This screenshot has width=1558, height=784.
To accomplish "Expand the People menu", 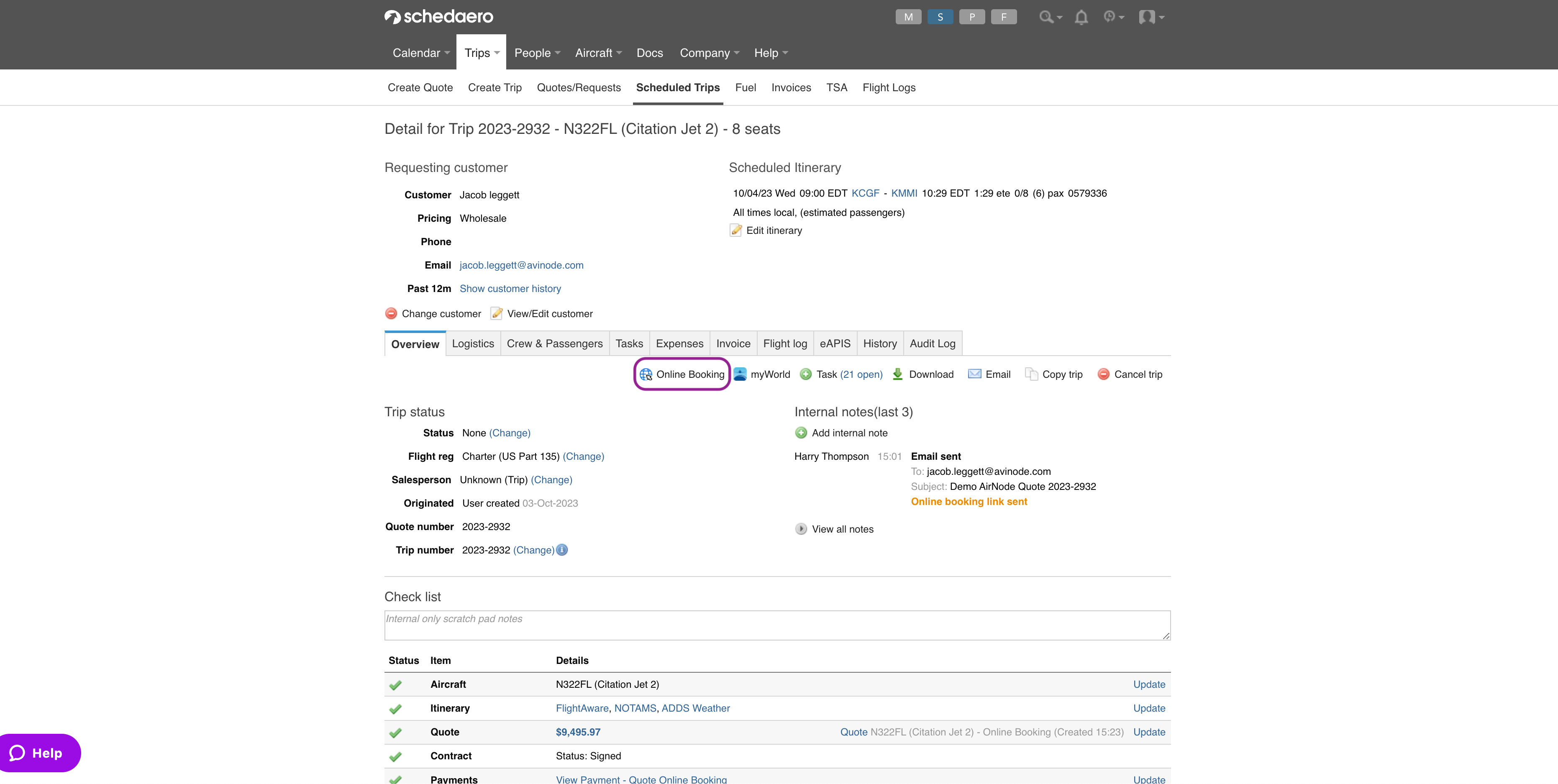I will pos(537,53).
